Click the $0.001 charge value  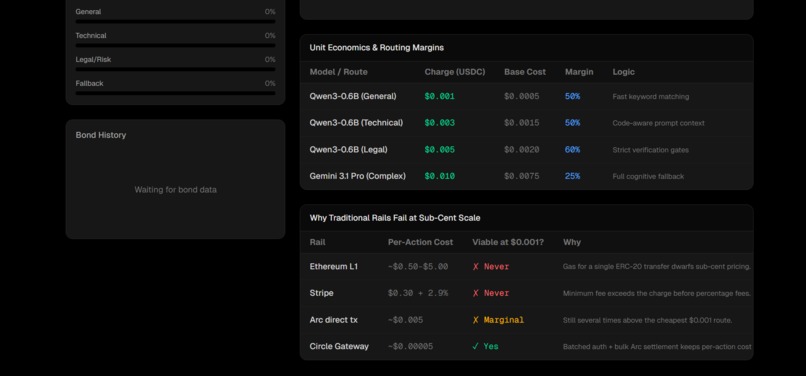(439, 96)
